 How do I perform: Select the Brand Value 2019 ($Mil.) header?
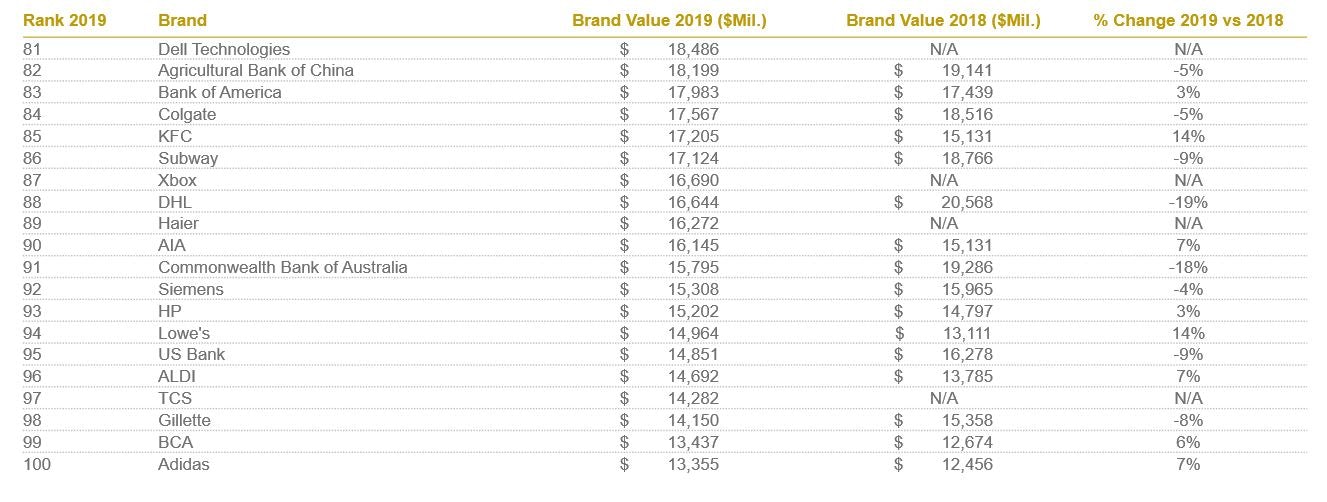[x=669, y=20]
